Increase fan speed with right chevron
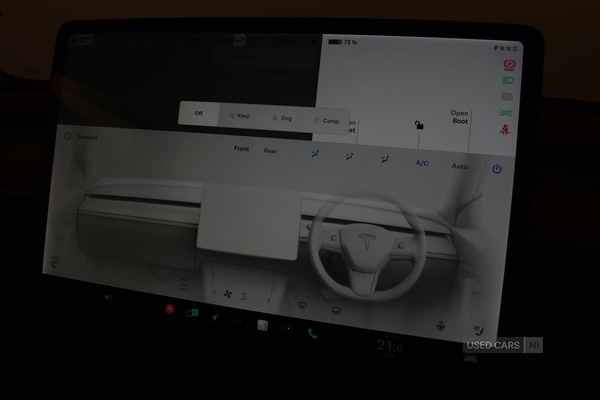This screenshot has width=600, height=400. pos(268,300)
